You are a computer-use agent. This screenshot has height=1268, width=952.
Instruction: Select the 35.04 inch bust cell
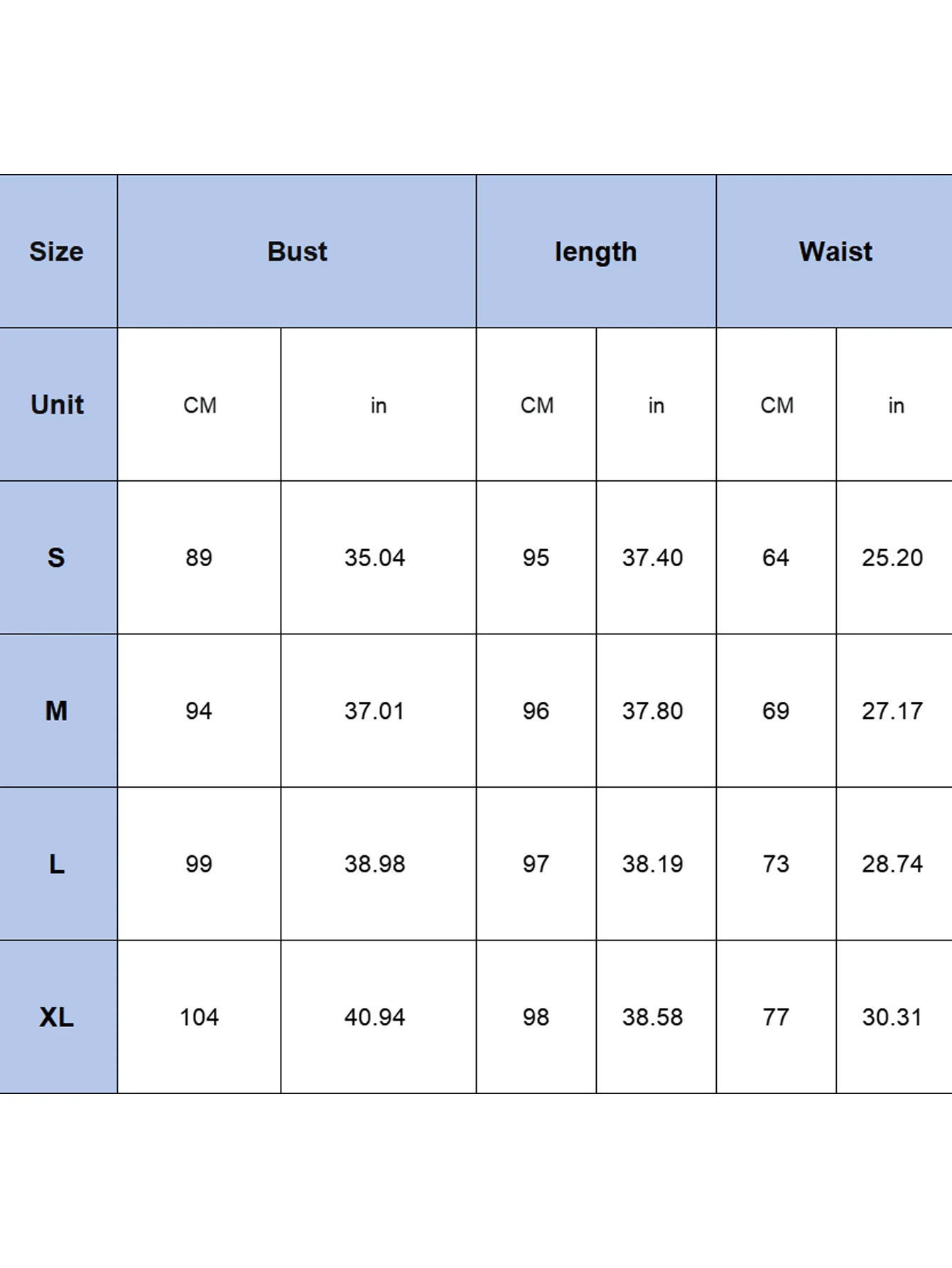(x=379, y=558)
